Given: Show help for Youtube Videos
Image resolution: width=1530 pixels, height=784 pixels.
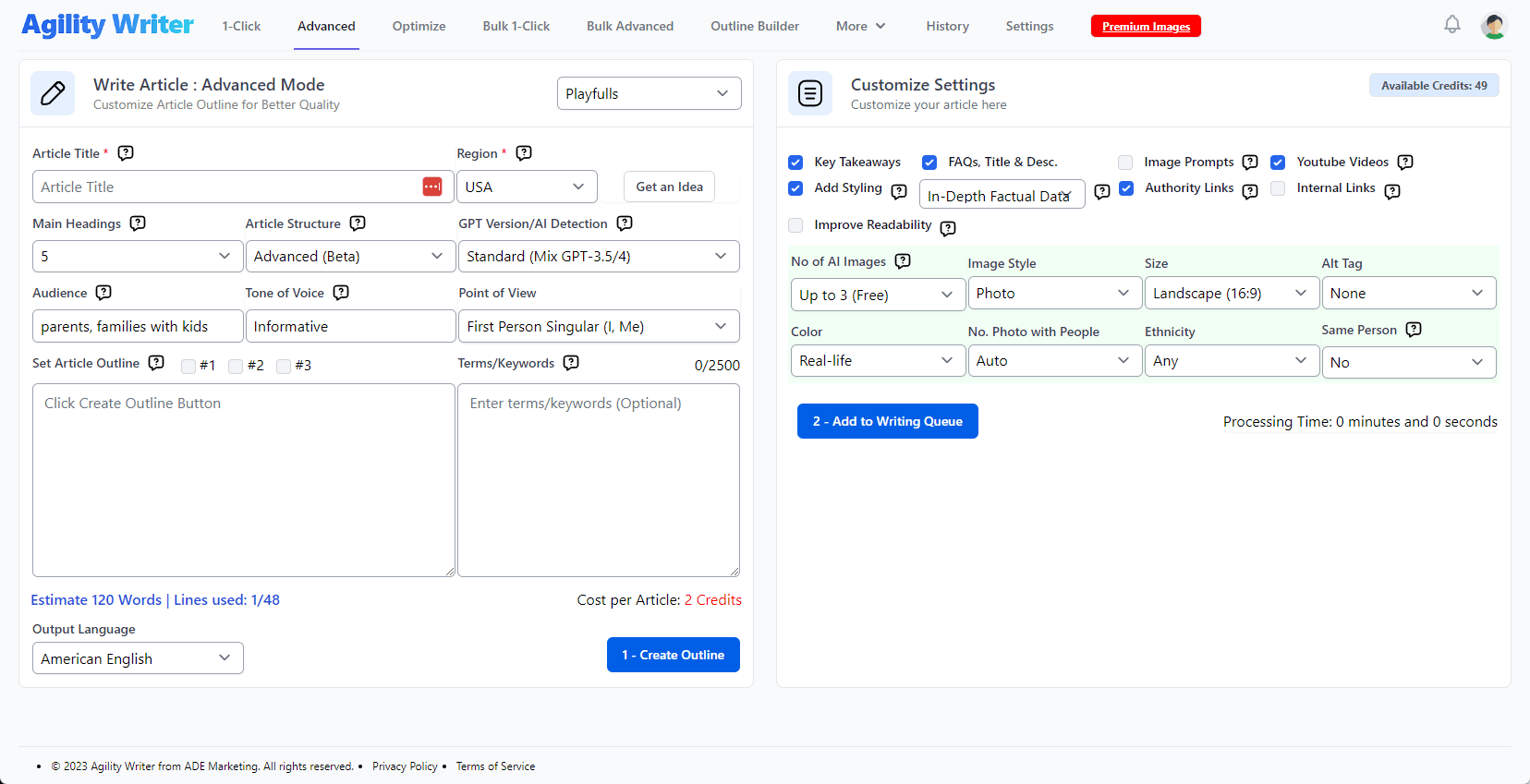Looking at the screenshot, I should [1405, 163].
